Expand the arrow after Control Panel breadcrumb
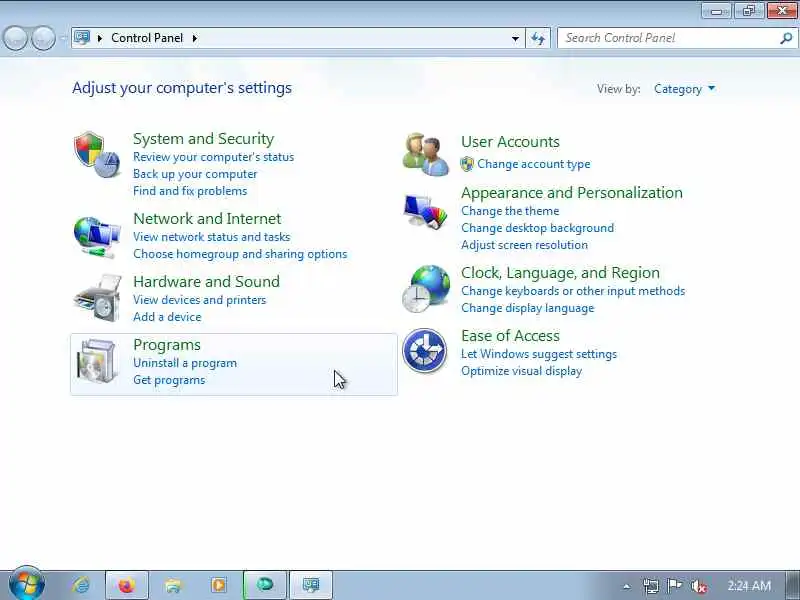The image size is (800, 600). (194, 38)
